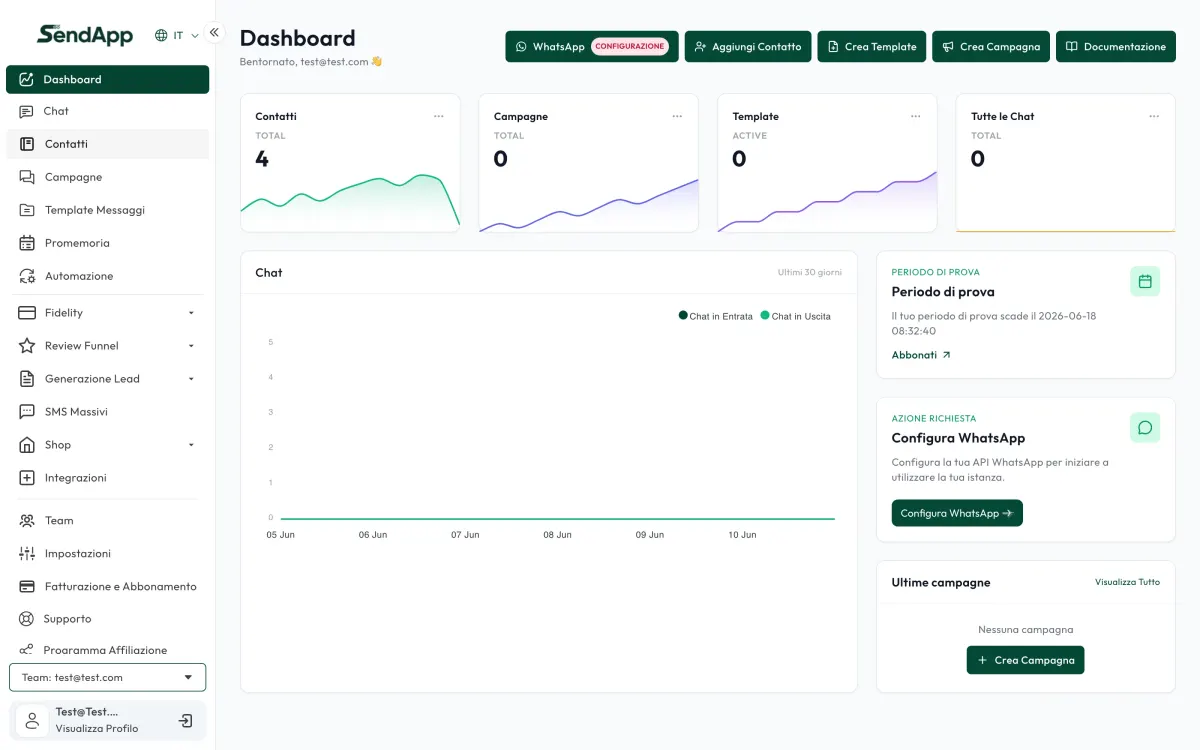1200x750 pixels.
Task: Click the Impostazioni sliders icon
Action: 27,553
